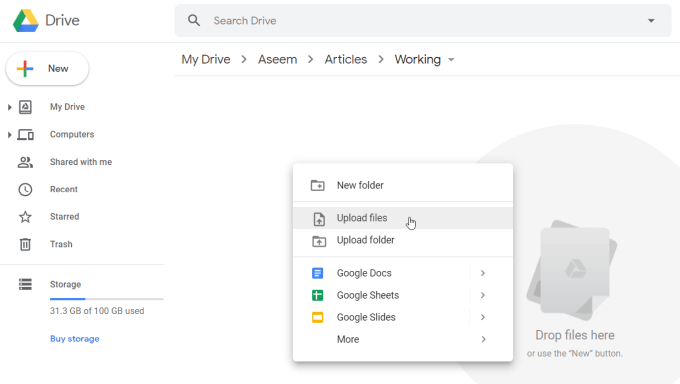Screen dimensions: 680x384
Task: Go to Trash
Action: [x=61, y=244]
